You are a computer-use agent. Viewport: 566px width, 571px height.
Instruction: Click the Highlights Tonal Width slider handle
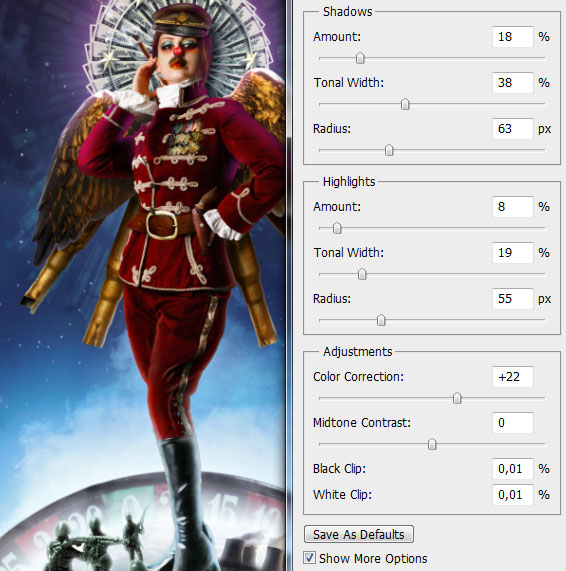pyautogui.click(x=362, y=275)
